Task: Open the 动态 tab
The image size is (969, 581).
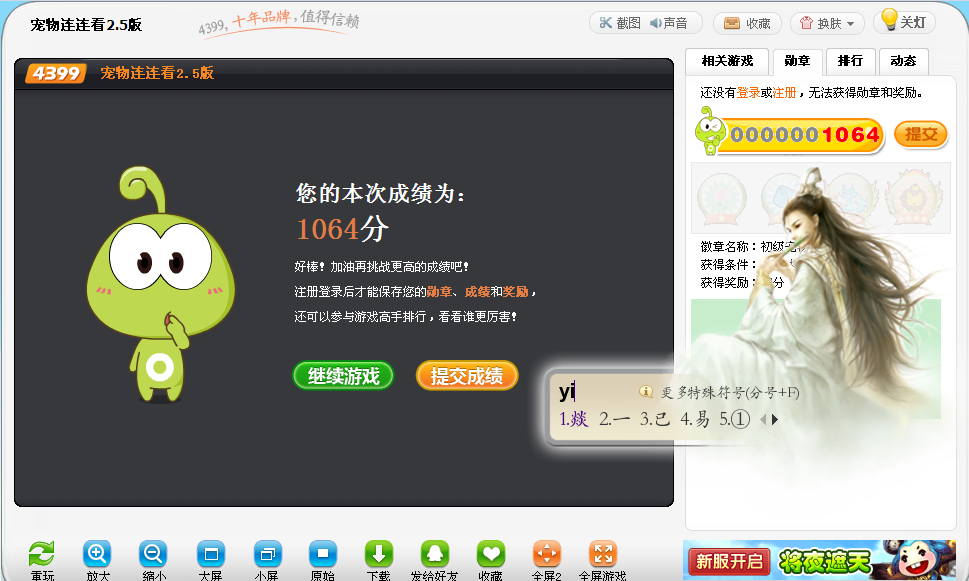Action: (x=903, y=61)
